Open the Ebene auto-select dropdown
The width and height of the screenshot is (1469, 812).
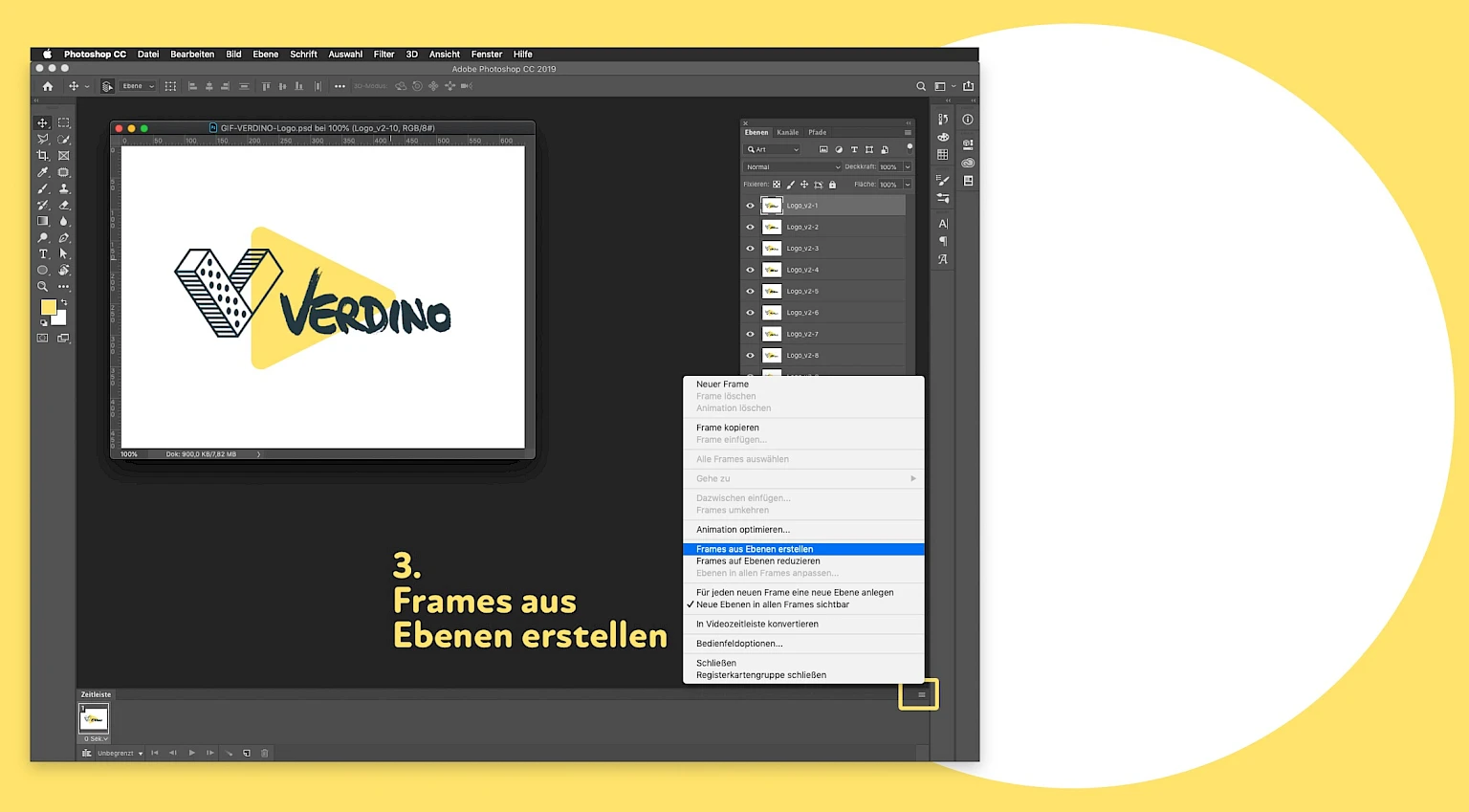click(138, 86)
